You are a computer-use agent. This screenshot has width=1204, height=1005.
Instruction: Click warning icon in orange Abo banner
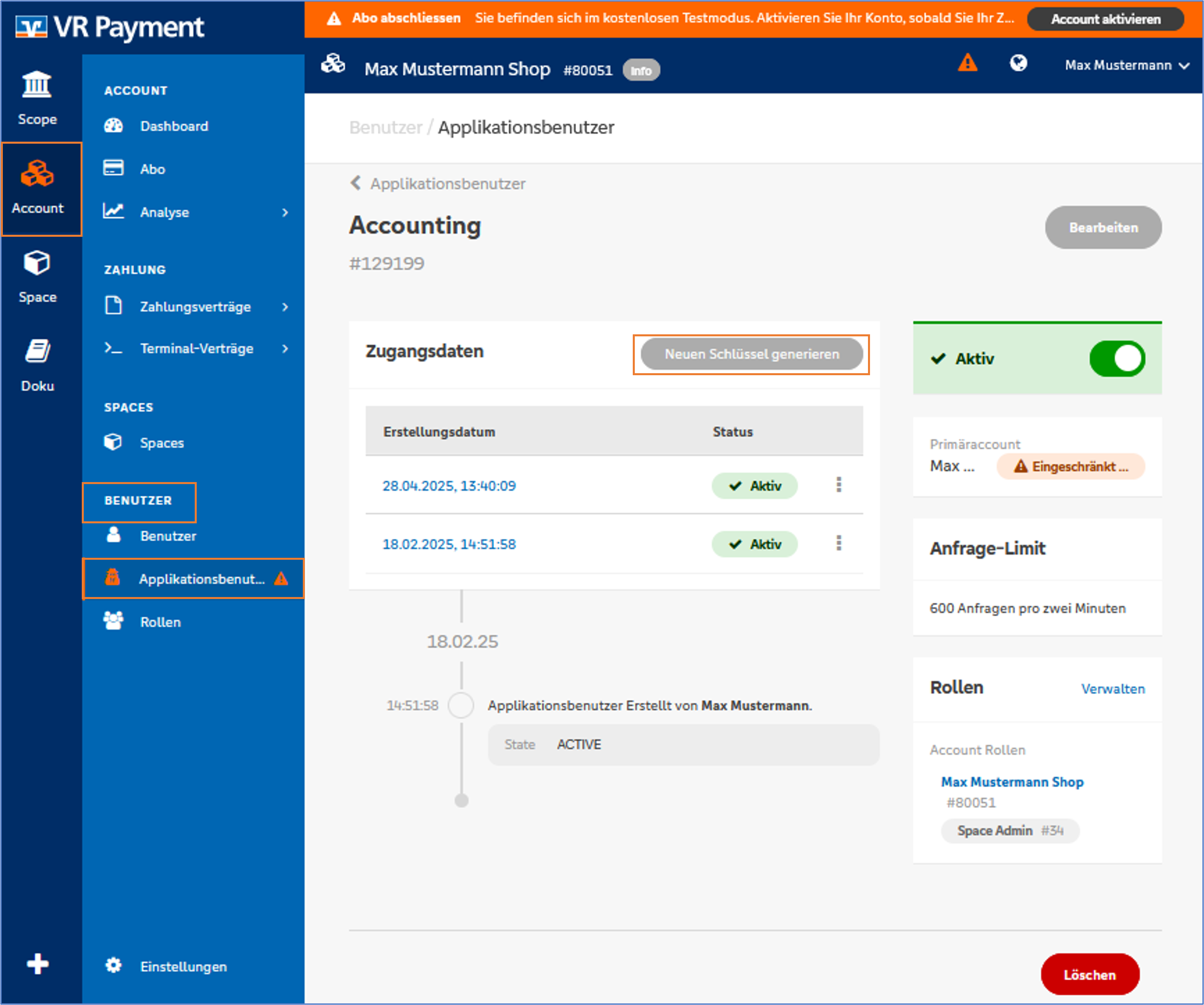coord(334,18)
